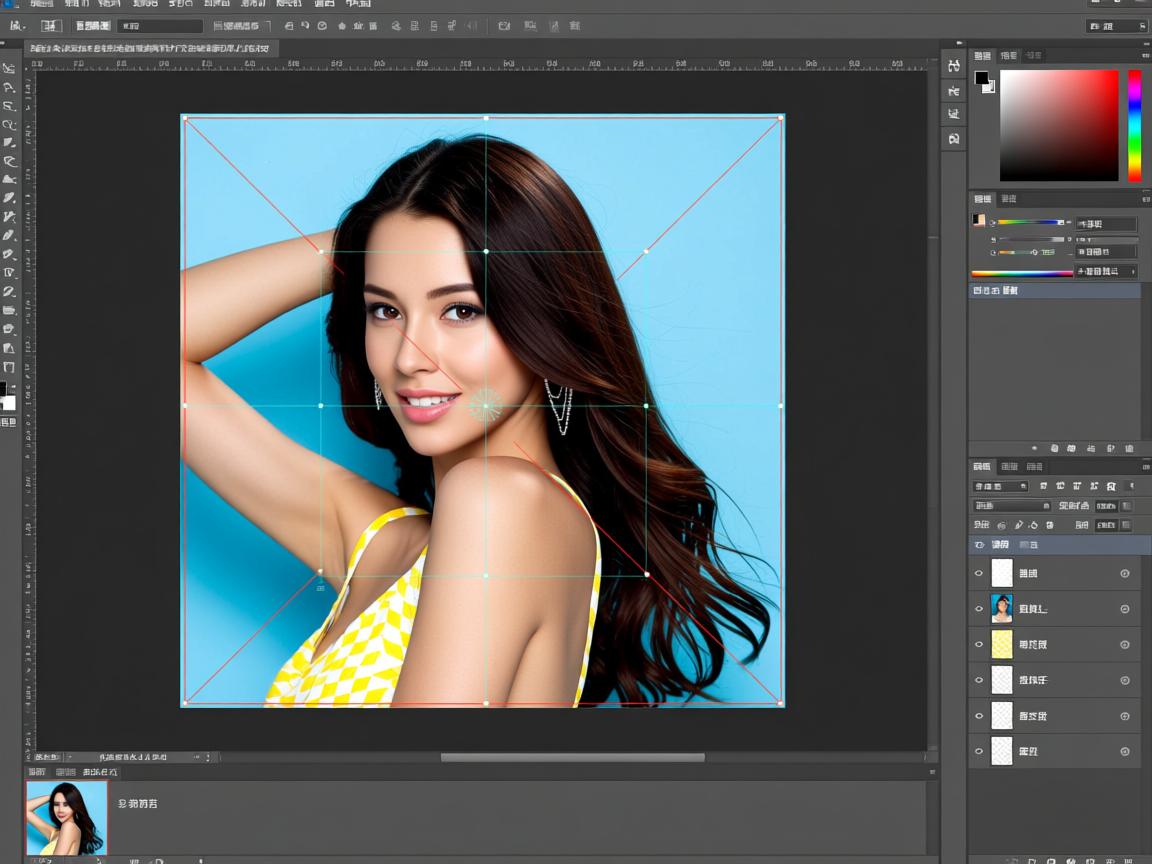Click the document title tab above the canvas
Screen dimensions: 1152x864
point(150,48)
